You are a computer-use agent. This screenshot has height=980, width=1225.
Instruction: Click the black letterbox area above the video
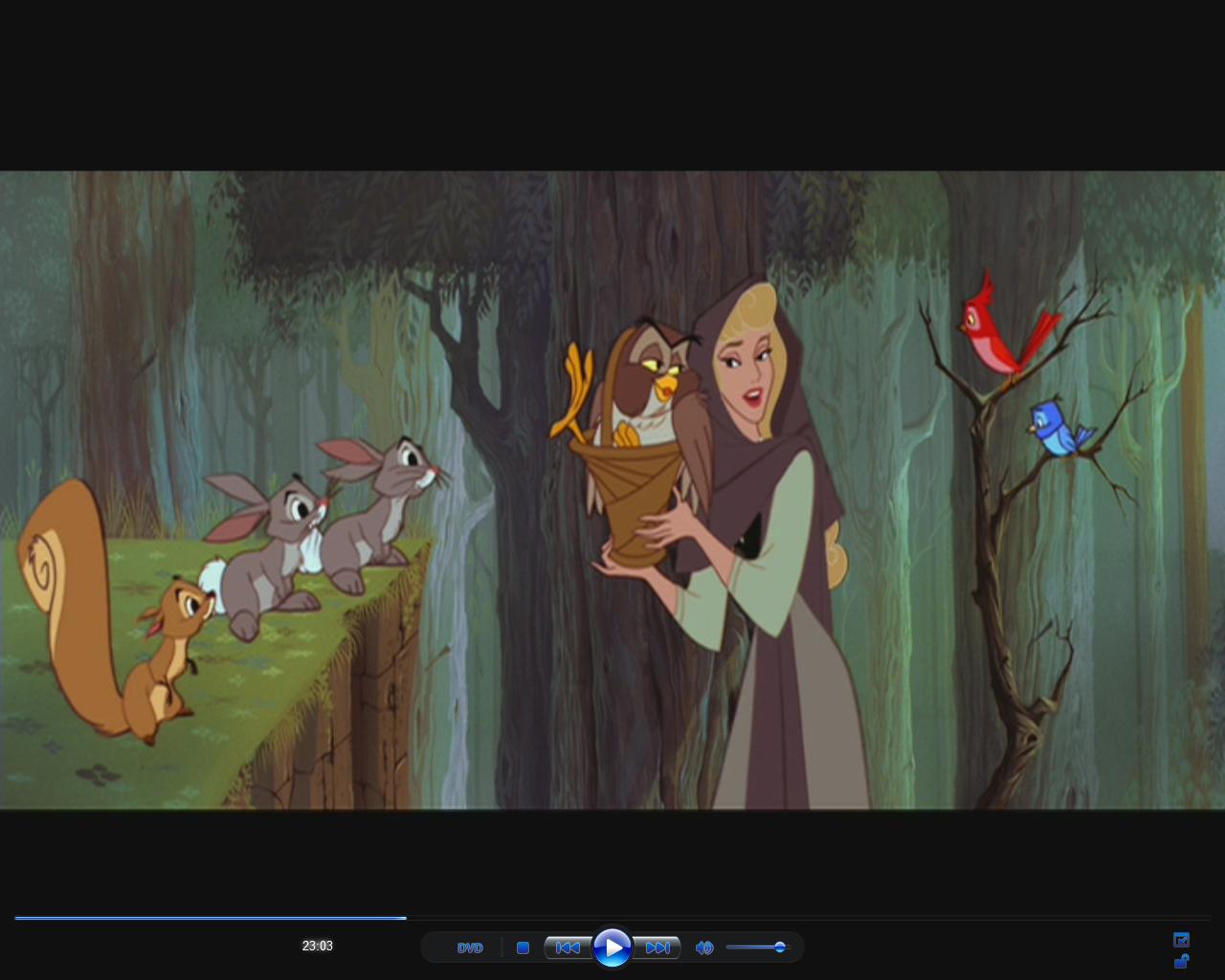612,86
